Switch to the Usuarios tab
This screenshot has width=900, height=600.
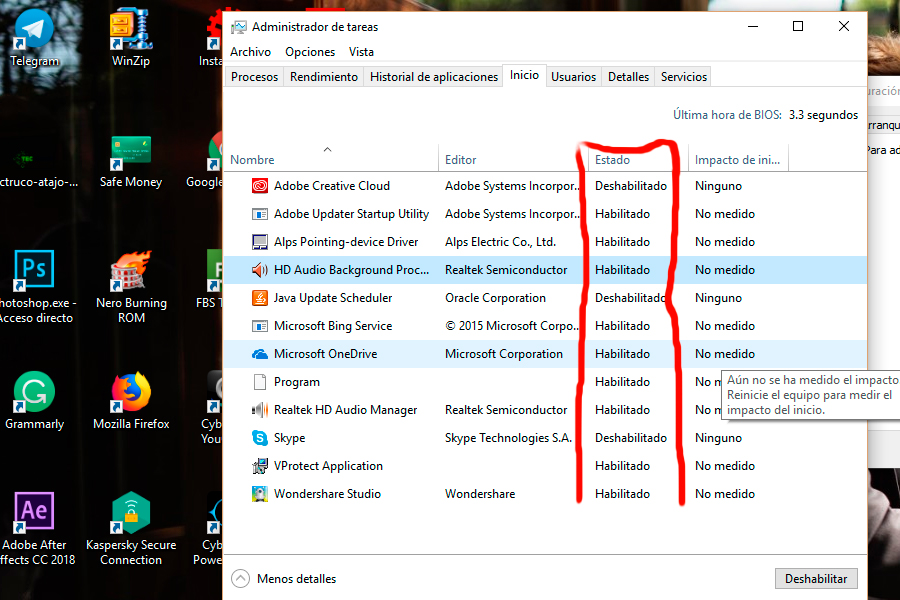click(573, 75)
